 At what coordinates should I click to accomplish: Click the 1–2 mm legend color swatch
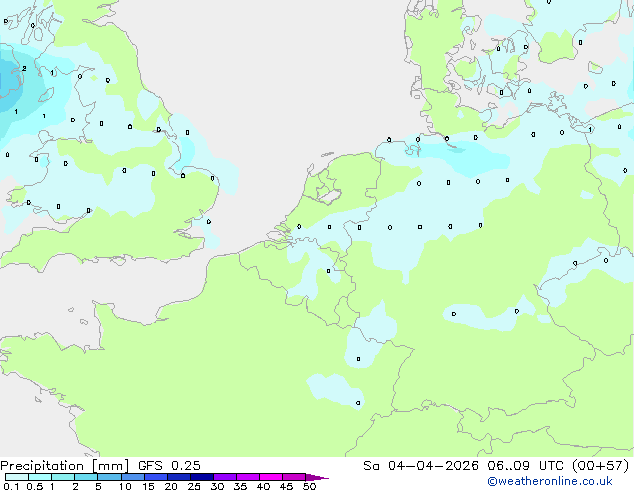point(63,477)
